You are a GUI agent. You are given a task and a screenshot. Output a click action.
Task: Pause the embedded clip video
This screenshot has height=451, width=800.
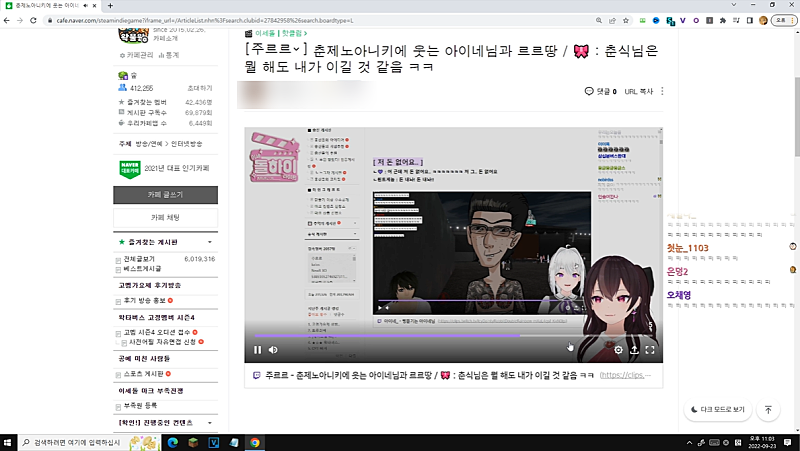click(x=258, y=350)
